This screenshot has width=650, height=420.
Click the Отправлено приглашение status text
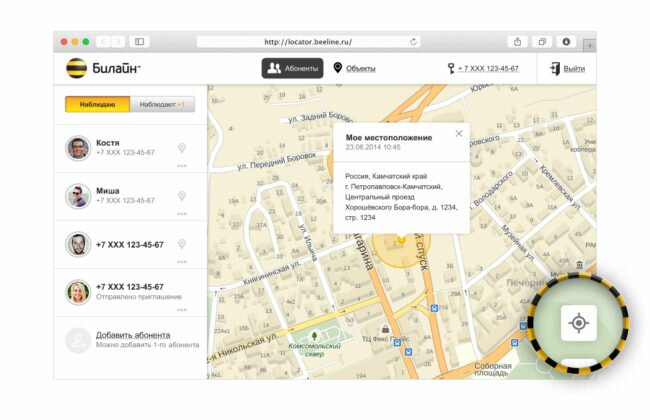coord(139,297)
